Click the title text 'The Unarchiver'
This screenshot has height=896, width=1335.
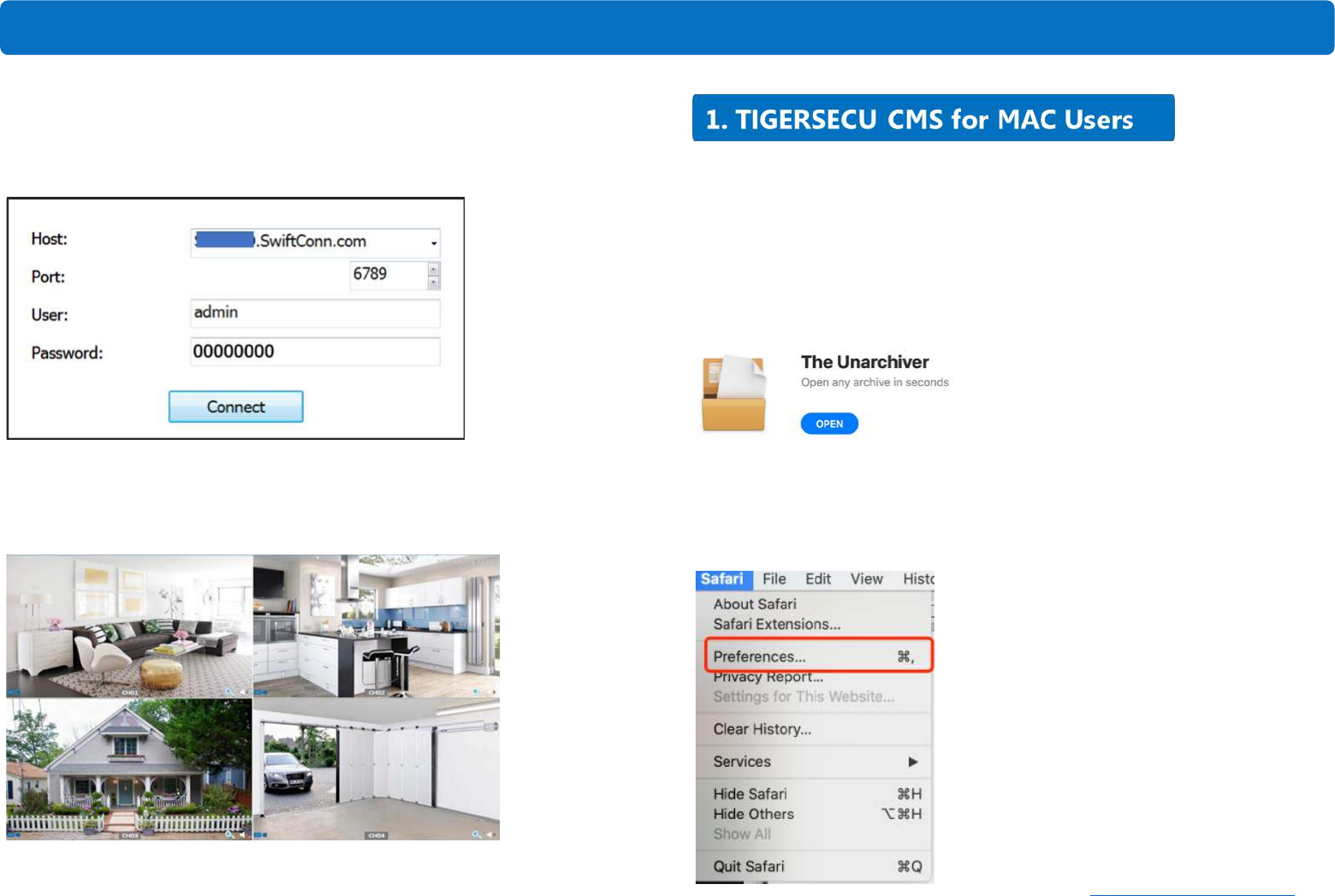pyautogui.click(x=865, y=362)
